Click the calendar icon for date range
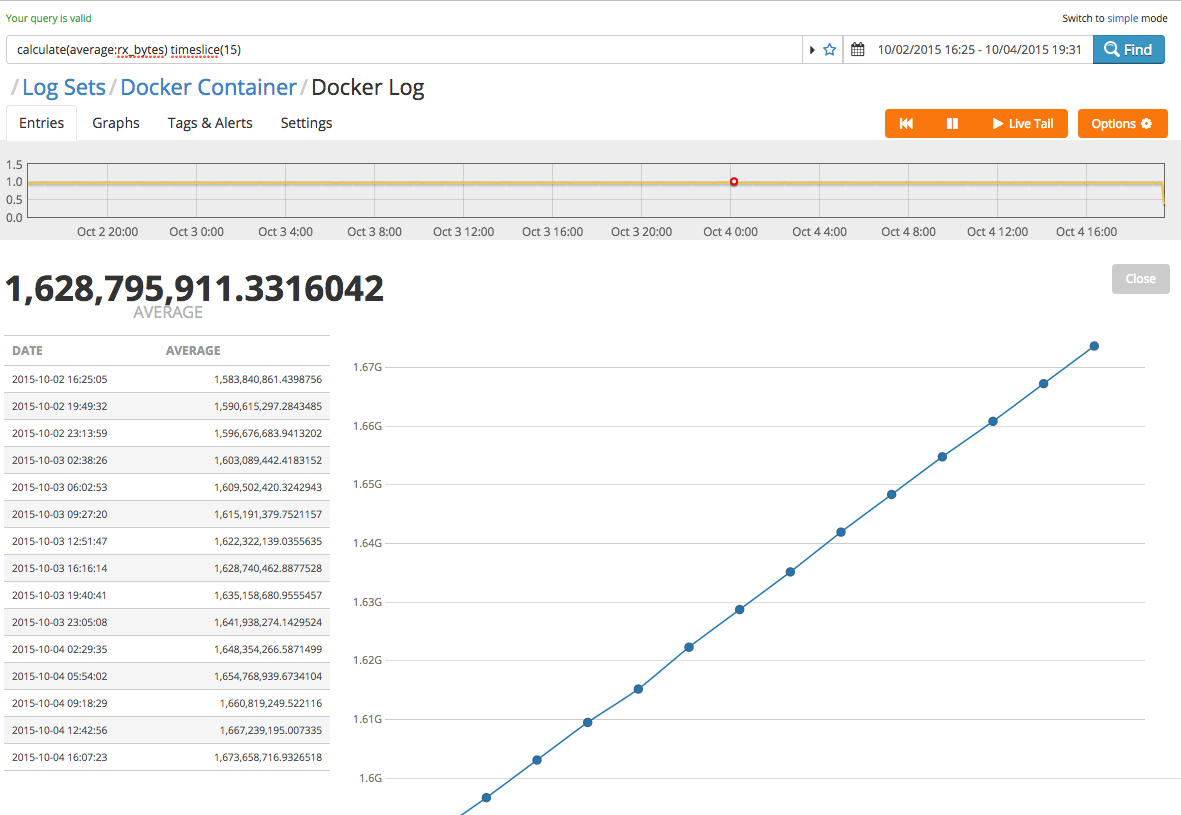This screenshot has height=815, width=1181. 857,50
